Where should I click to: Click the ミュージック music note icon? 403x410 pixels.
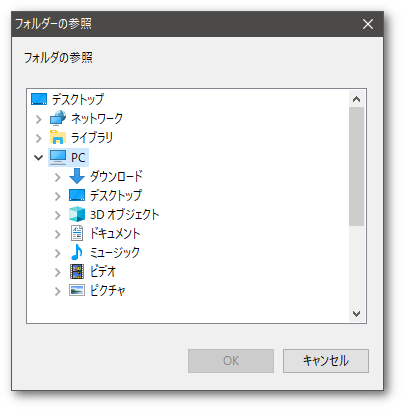click(x=77, y=252)
